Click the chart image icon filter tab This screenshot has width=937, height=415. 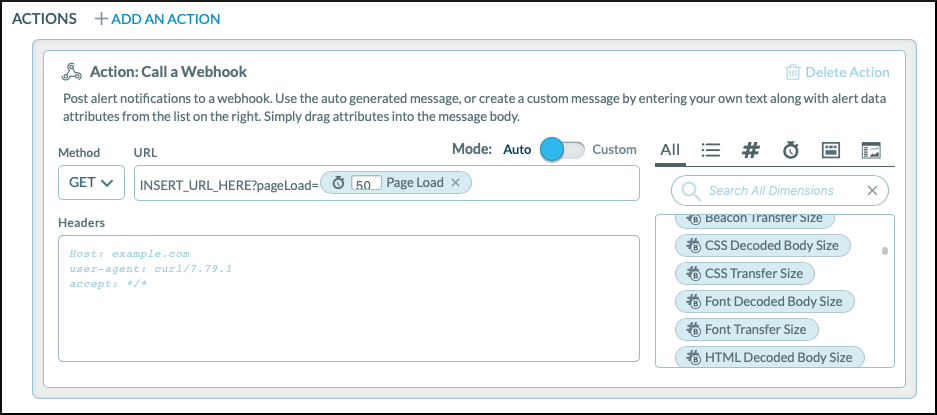[870, 150]
